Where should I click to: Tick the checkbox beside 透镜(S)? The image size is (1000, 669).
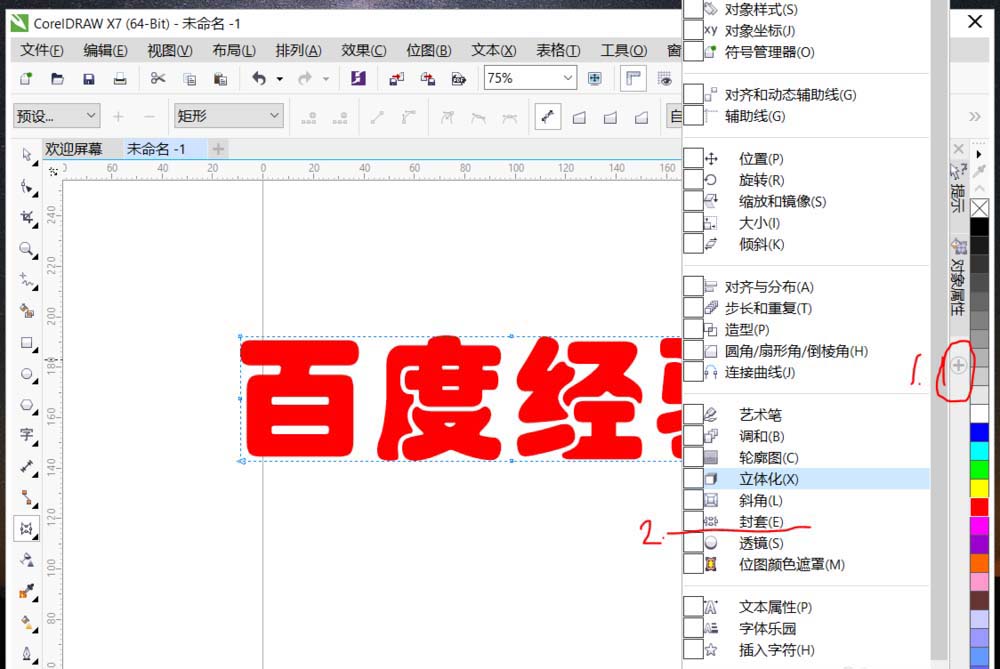[x=693, y=543]
